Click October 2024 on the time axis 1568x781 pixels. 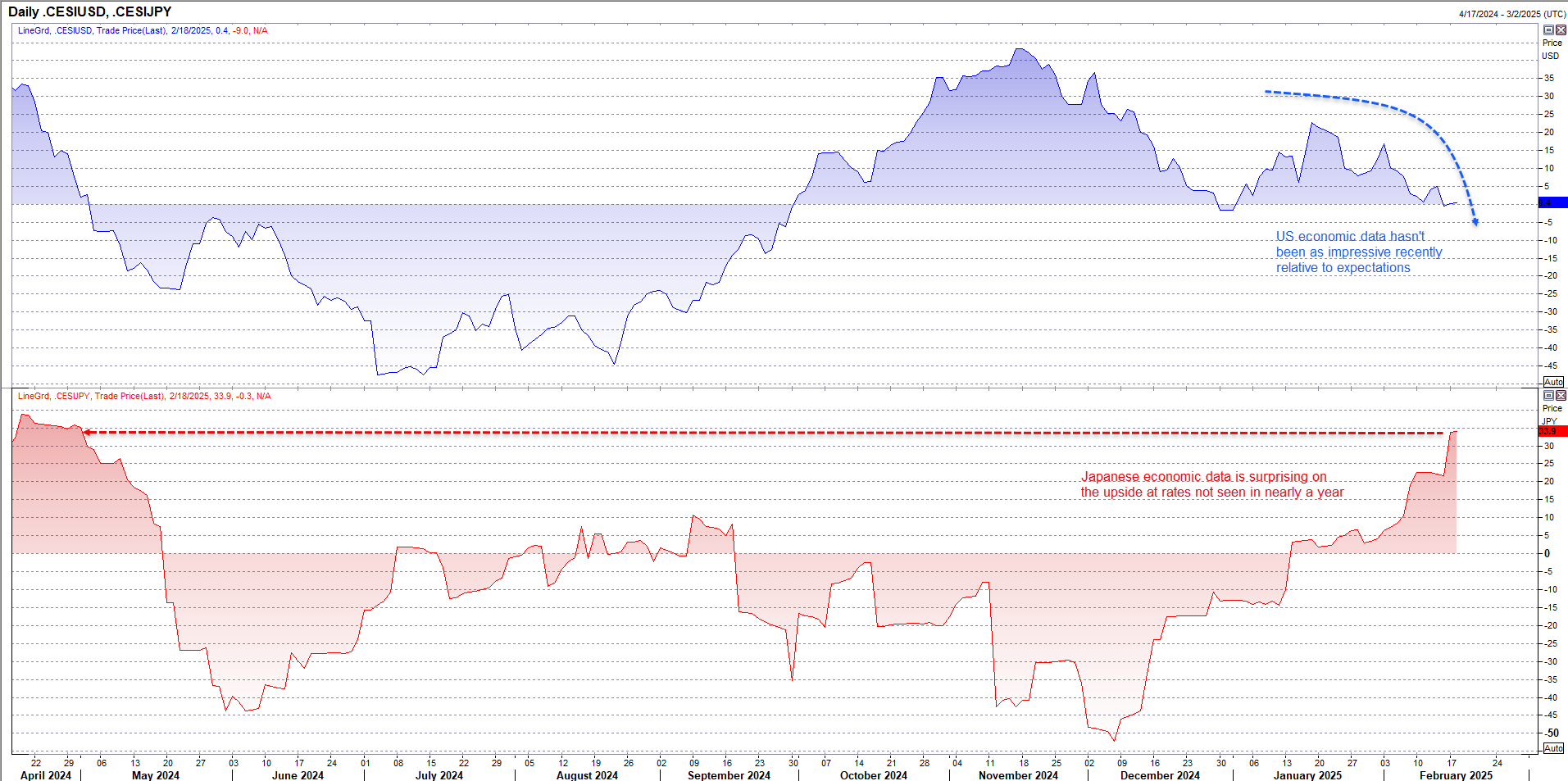874,775
